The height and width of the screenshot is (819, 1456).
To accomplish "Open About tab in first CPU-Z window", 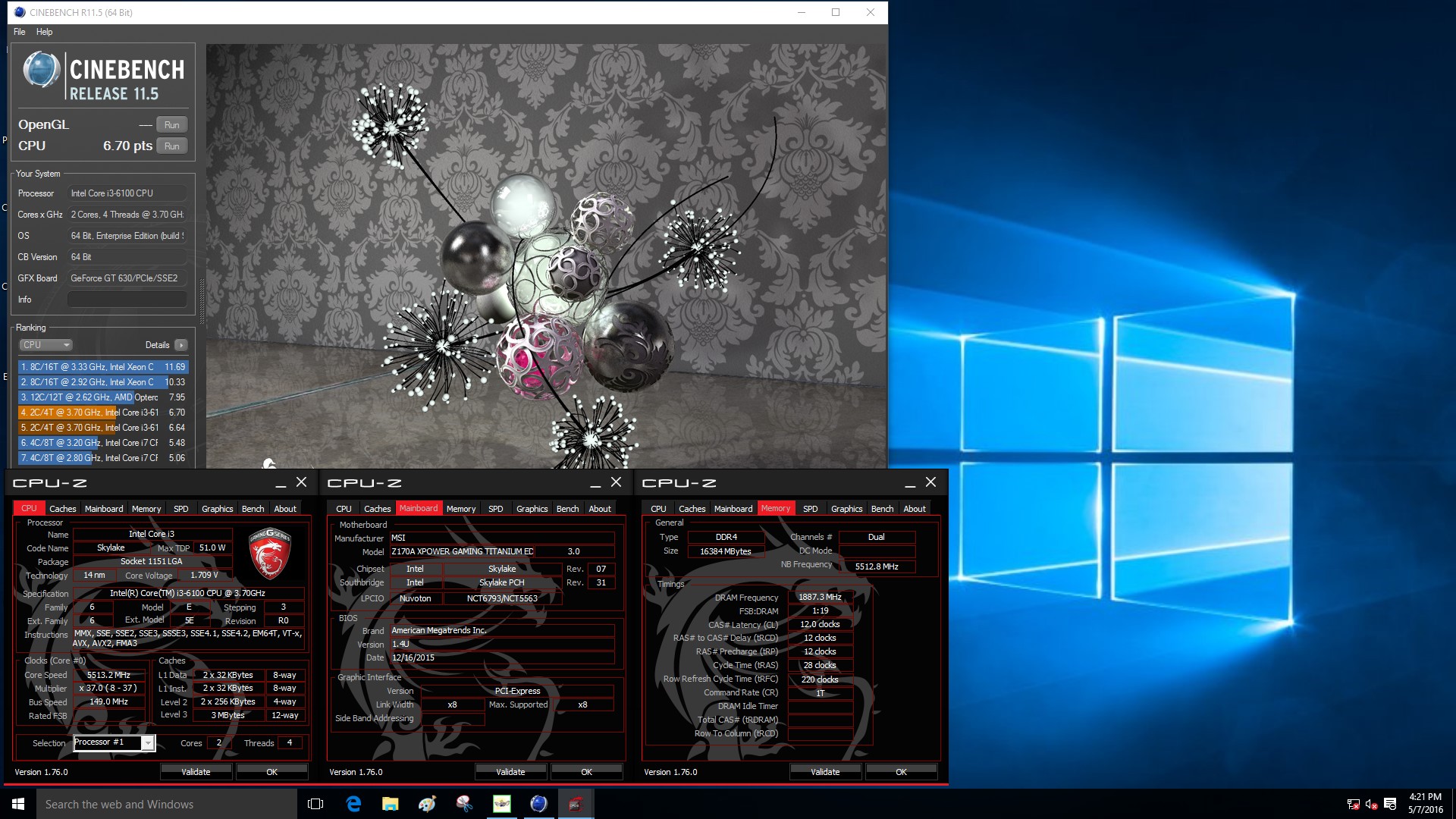I will tap(285, 509).
